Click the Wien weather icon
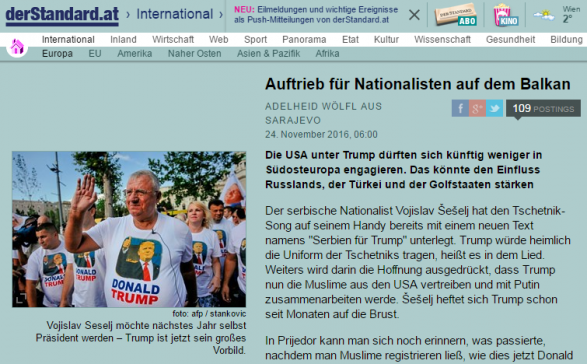 tap(544, 15)
